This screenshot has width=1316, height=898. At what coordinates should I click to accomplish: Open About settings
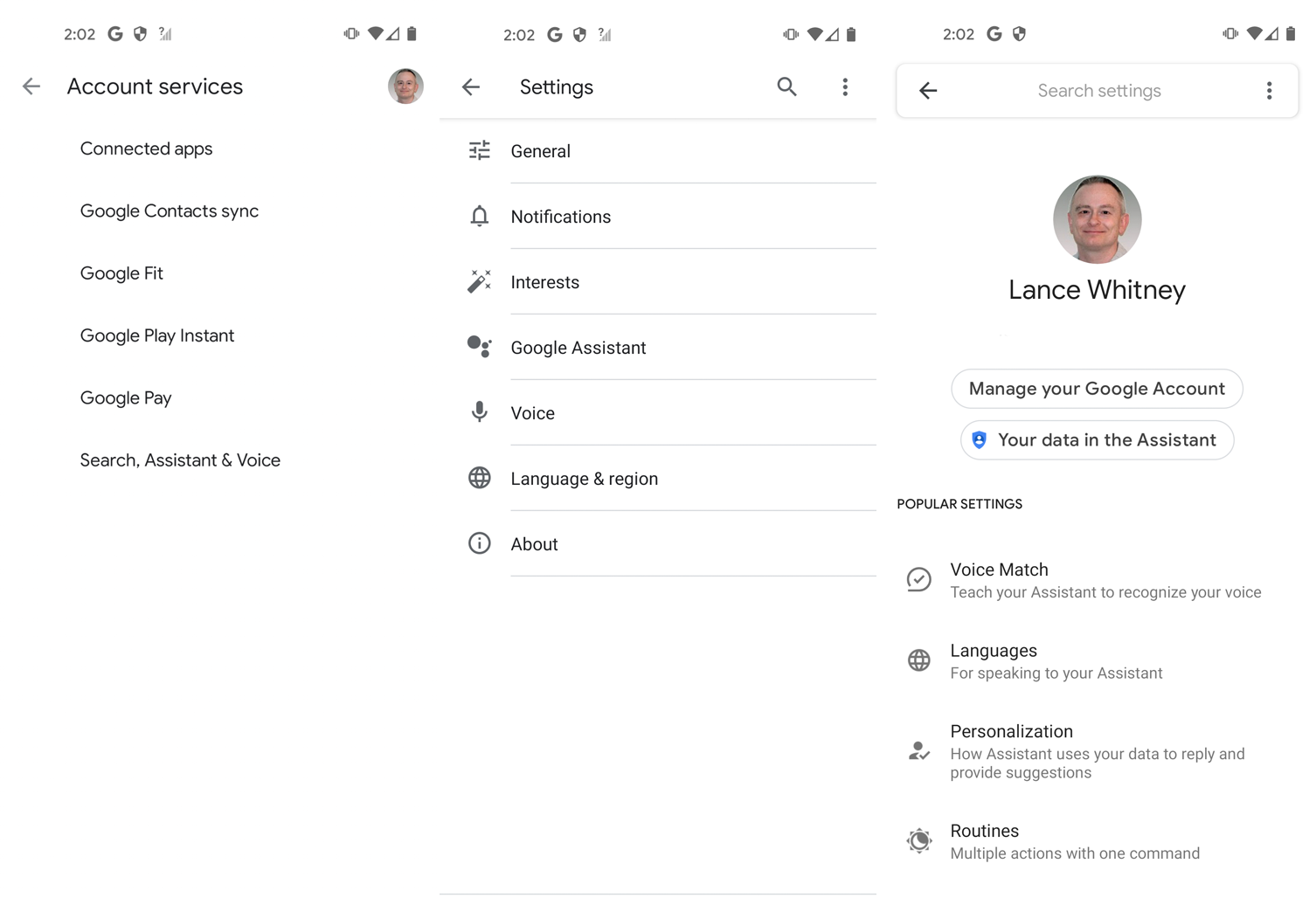(658, 544)
